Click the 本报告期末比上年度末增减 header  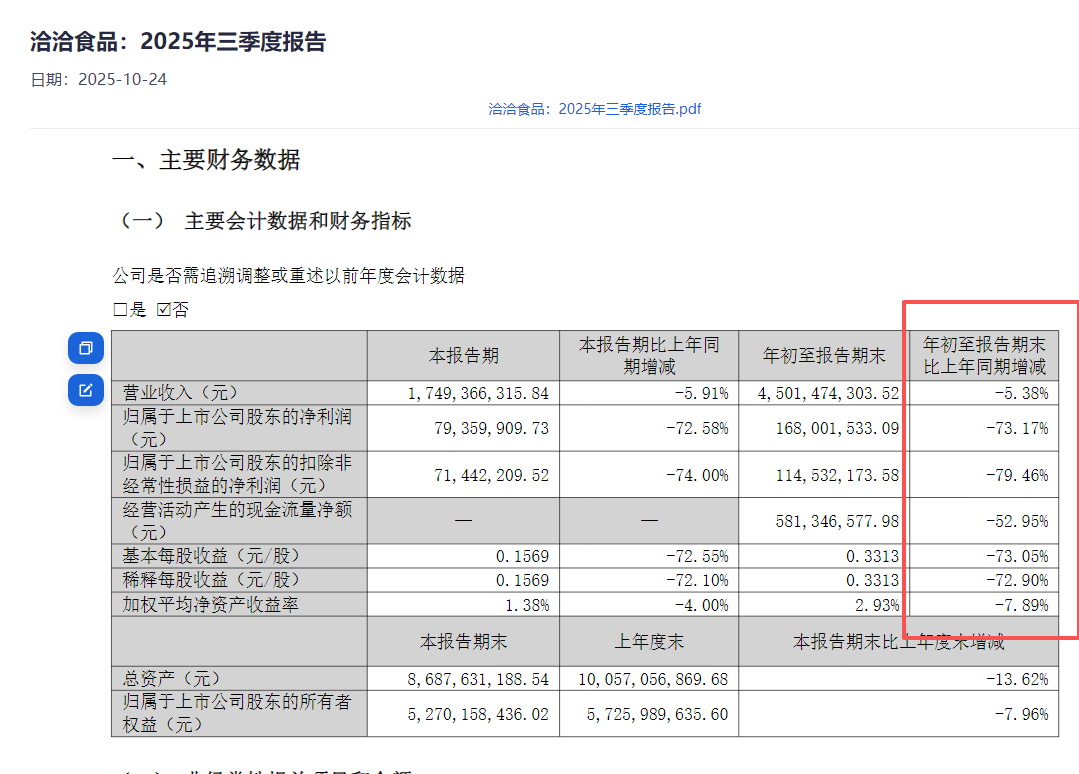click(899, 642)
